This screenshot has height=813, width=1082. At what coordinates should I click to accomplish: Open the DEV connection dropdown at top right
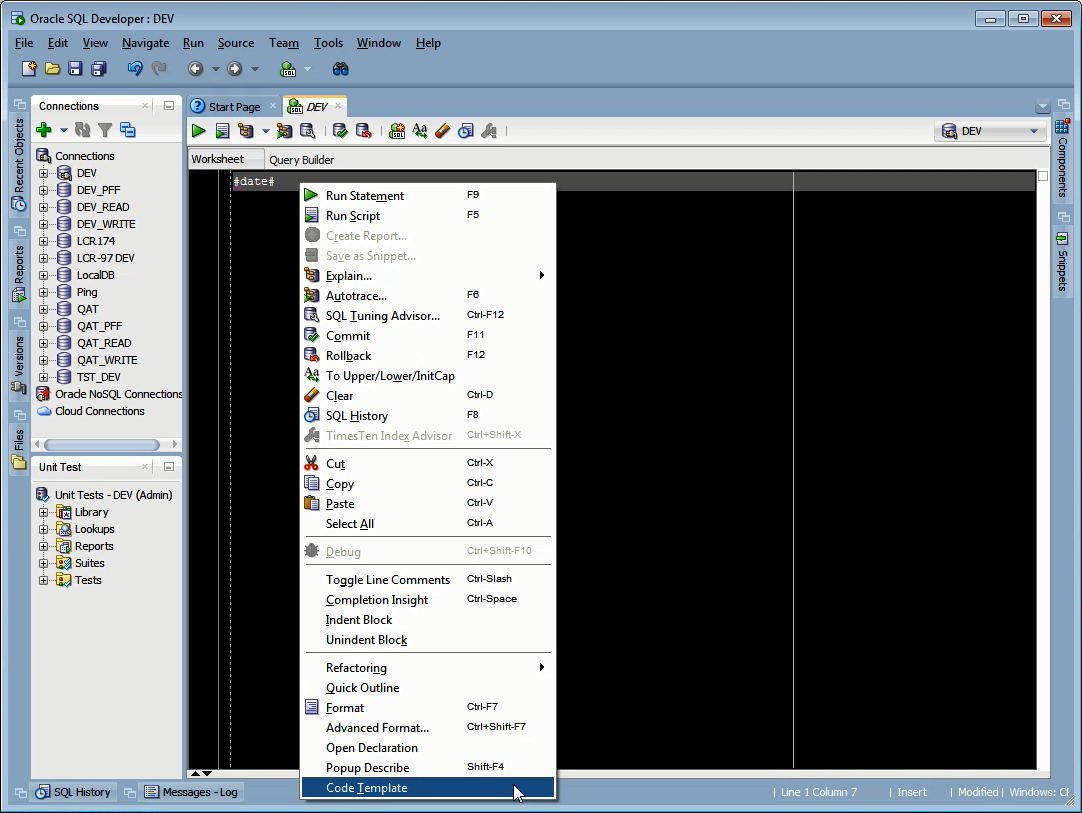[990, 131]
